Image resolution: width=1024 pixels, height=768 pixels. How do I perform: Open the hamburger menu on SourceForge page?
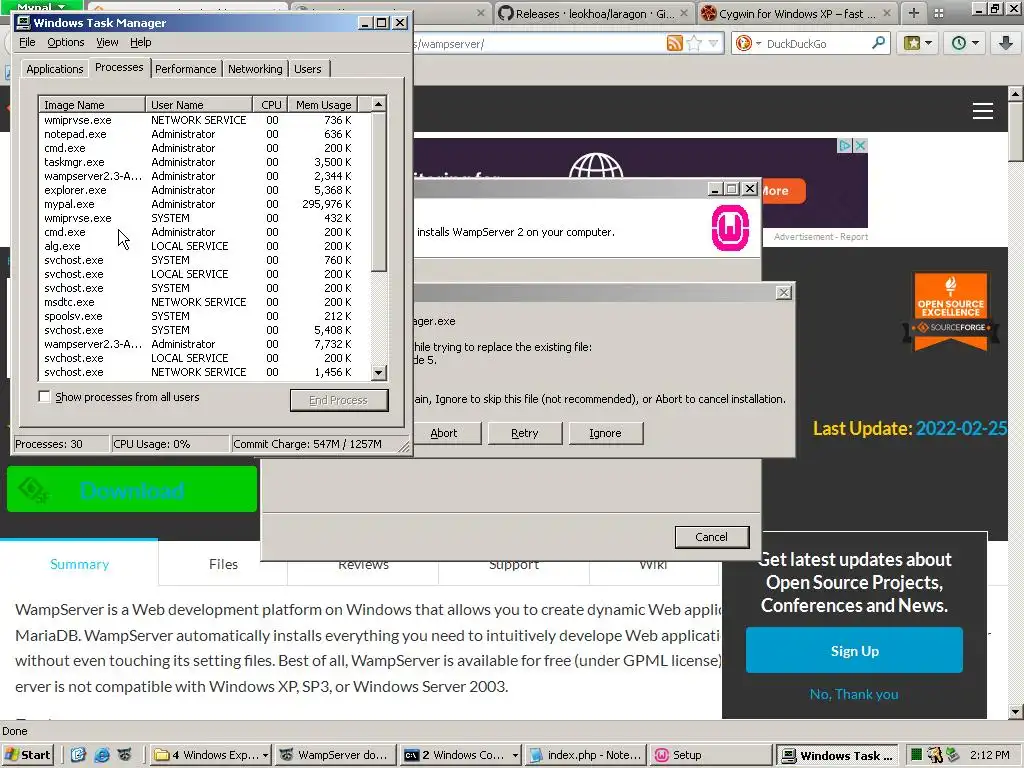click(983, 110)
